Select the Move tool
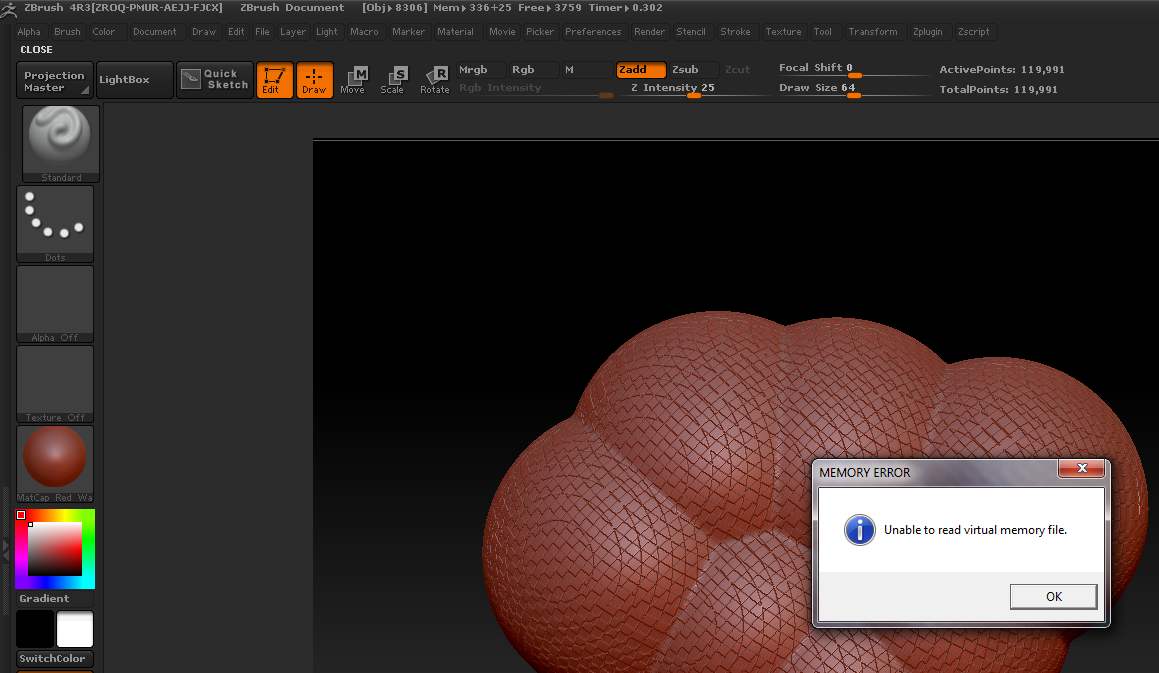The image size is (1159, 673). click(x=353, y=80)
